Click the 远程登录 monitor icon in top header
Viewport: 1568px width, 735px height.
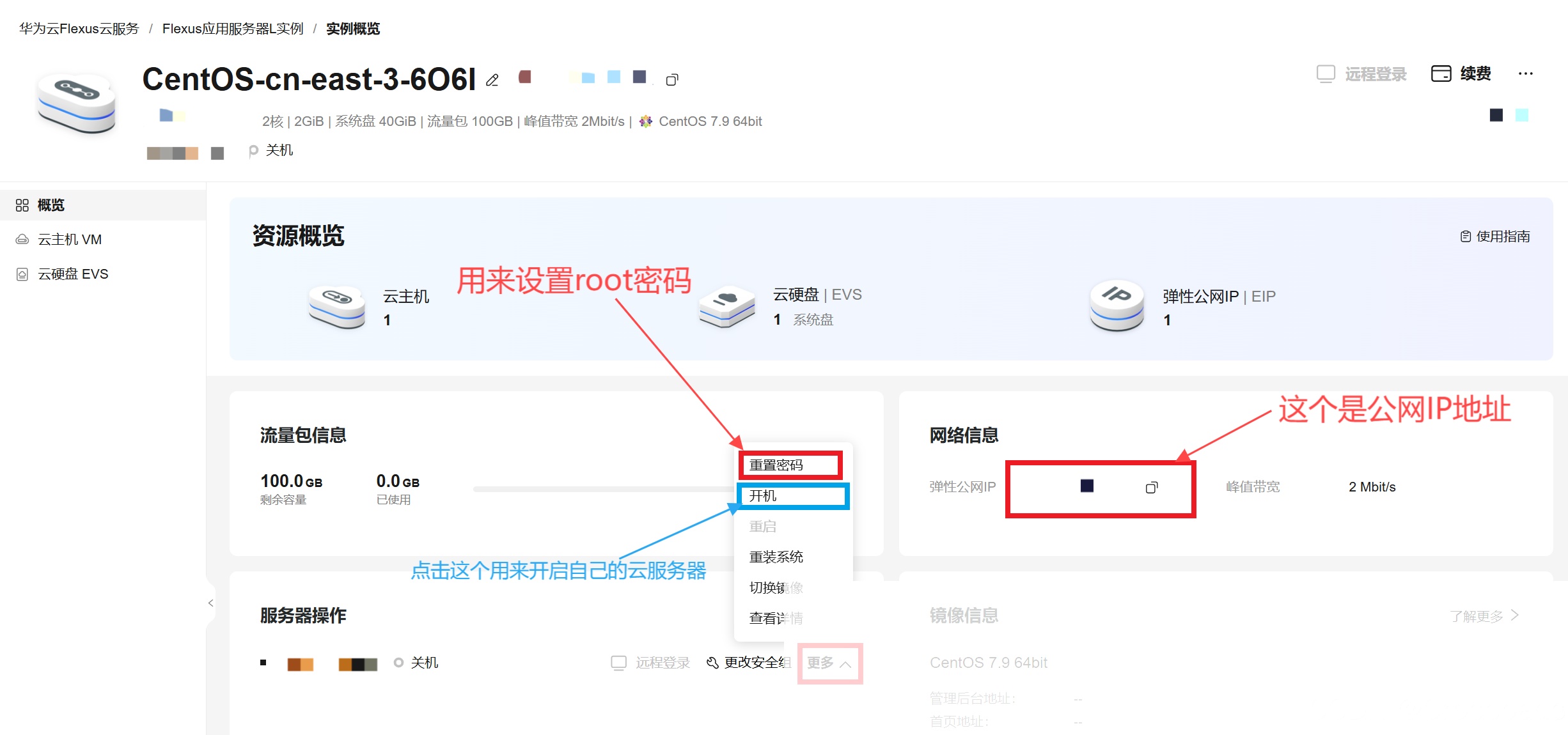click(x=1326, y=74)
